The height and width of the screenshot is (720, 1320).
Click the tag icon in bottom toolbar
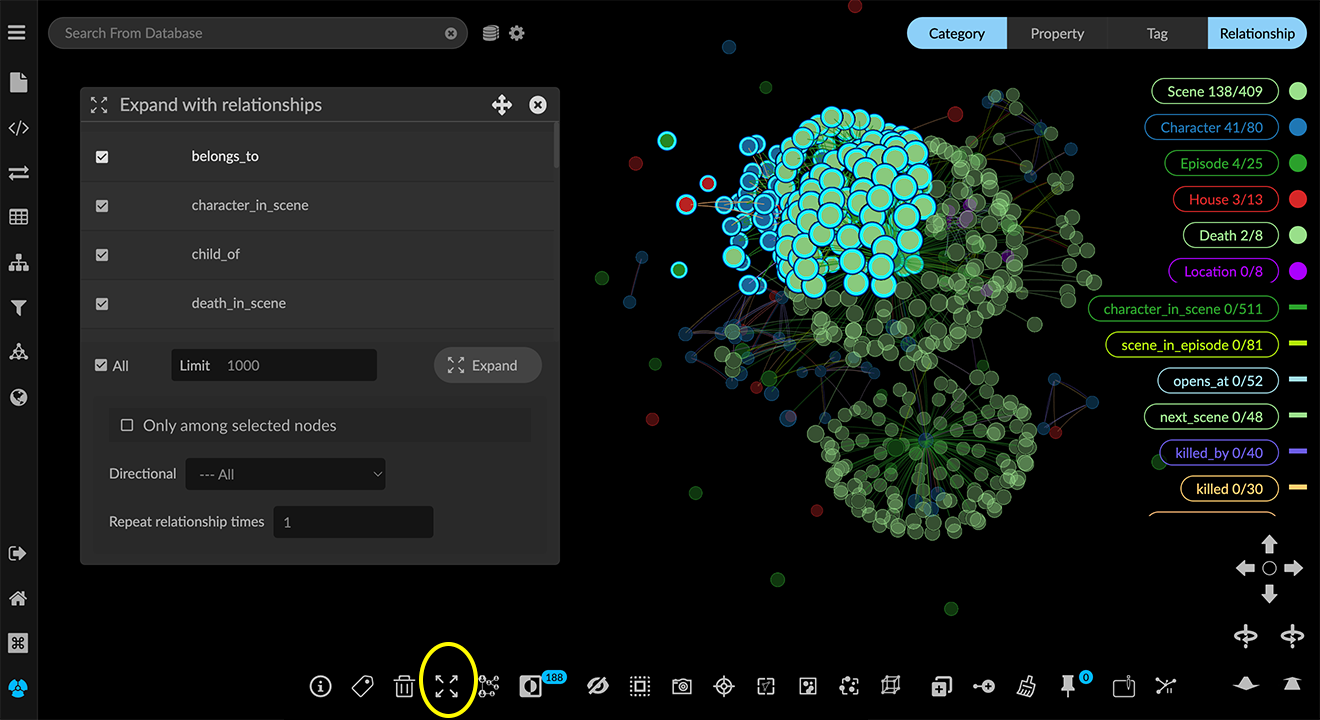[362, 686]
